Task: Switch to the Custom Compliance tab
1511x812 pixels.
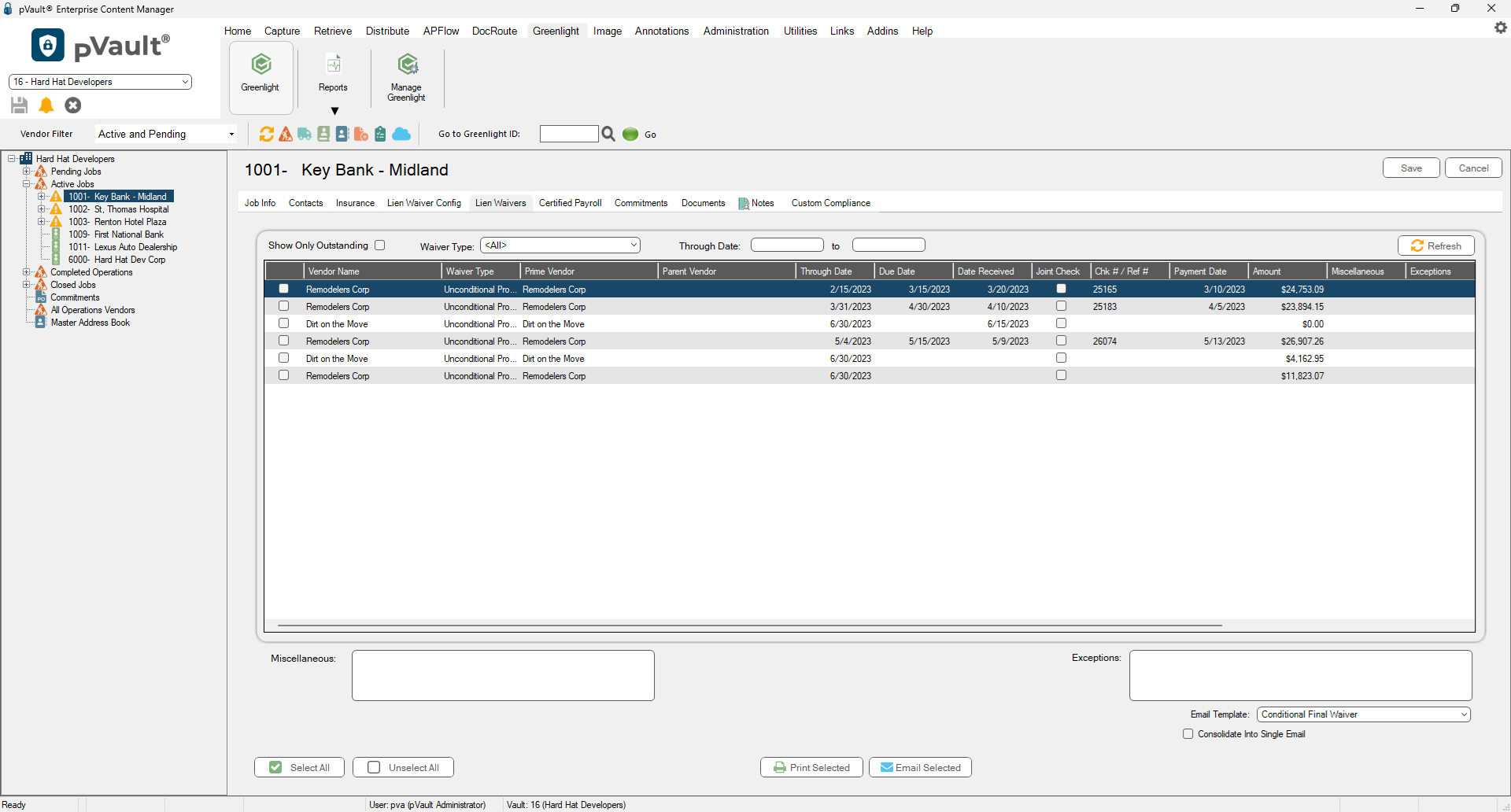Action: pyautogui.click(x=831, y=203)
